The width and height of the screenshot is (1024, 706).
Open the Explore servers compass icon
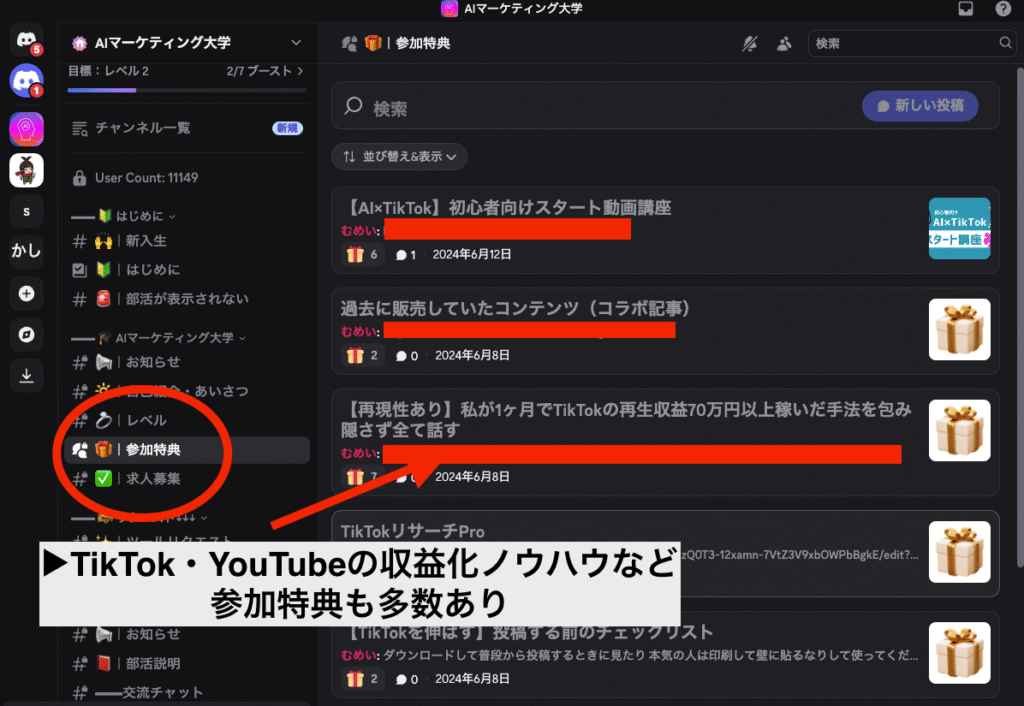(26, 334)
